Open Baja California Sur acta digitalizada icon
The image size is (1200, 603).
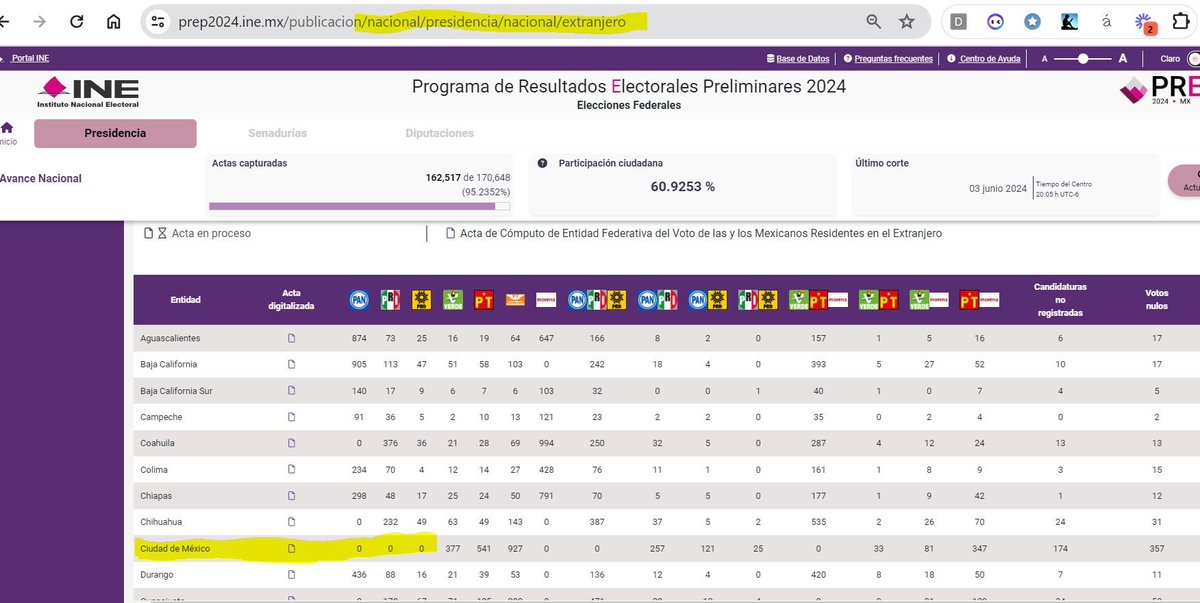pyautogui.click(x=292, y=391)
